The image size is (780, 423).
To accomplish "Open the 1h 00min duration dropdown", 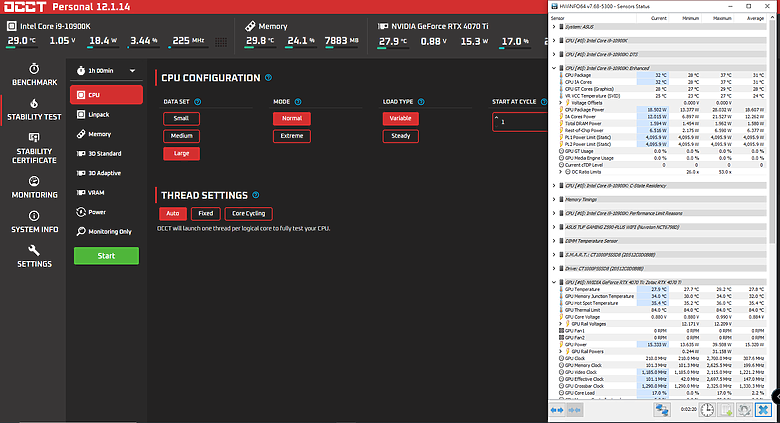I will click(106, 71).
